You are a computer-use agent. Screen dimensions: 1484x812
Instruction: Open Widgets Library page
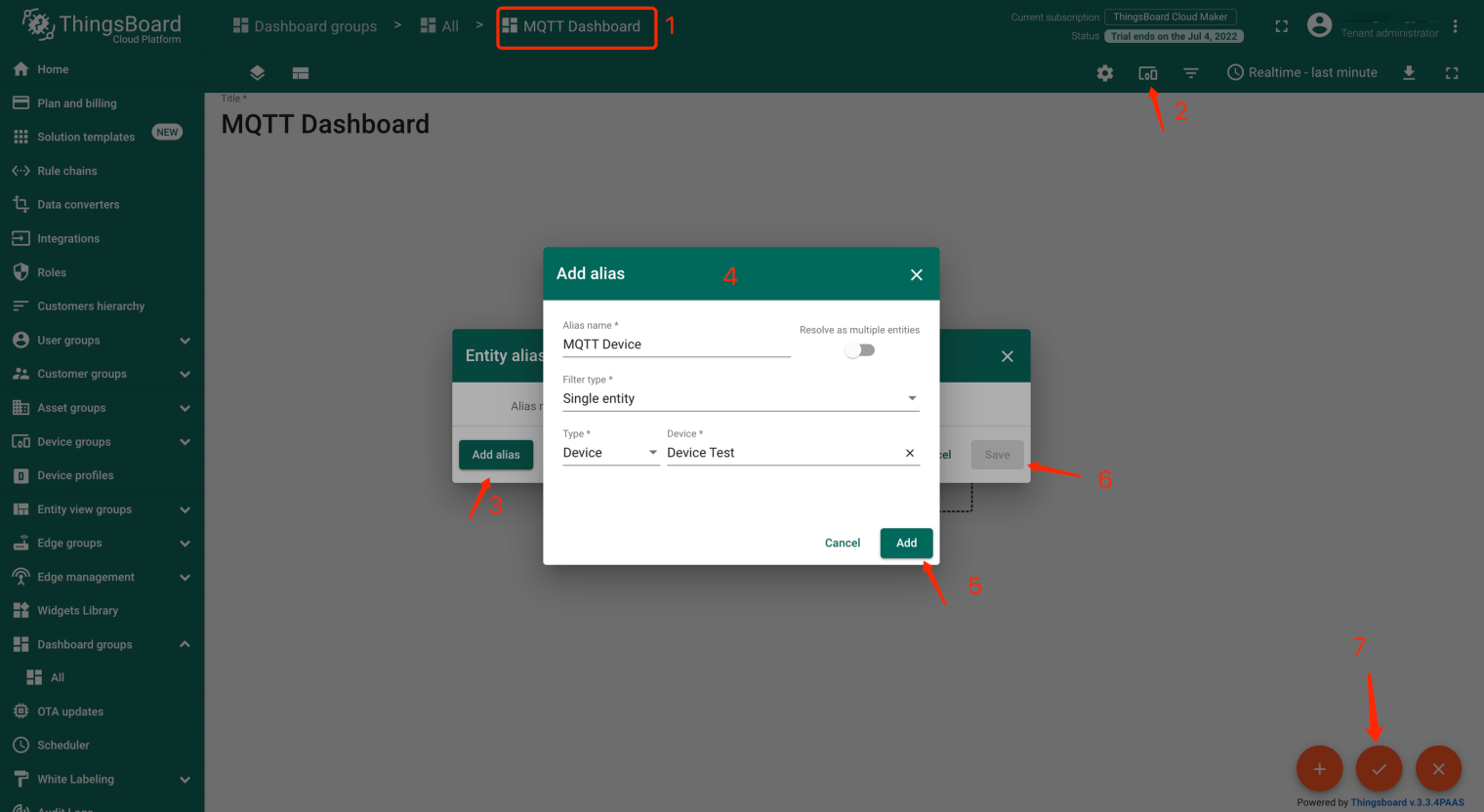pyautogui.click(x=103, y=611)
